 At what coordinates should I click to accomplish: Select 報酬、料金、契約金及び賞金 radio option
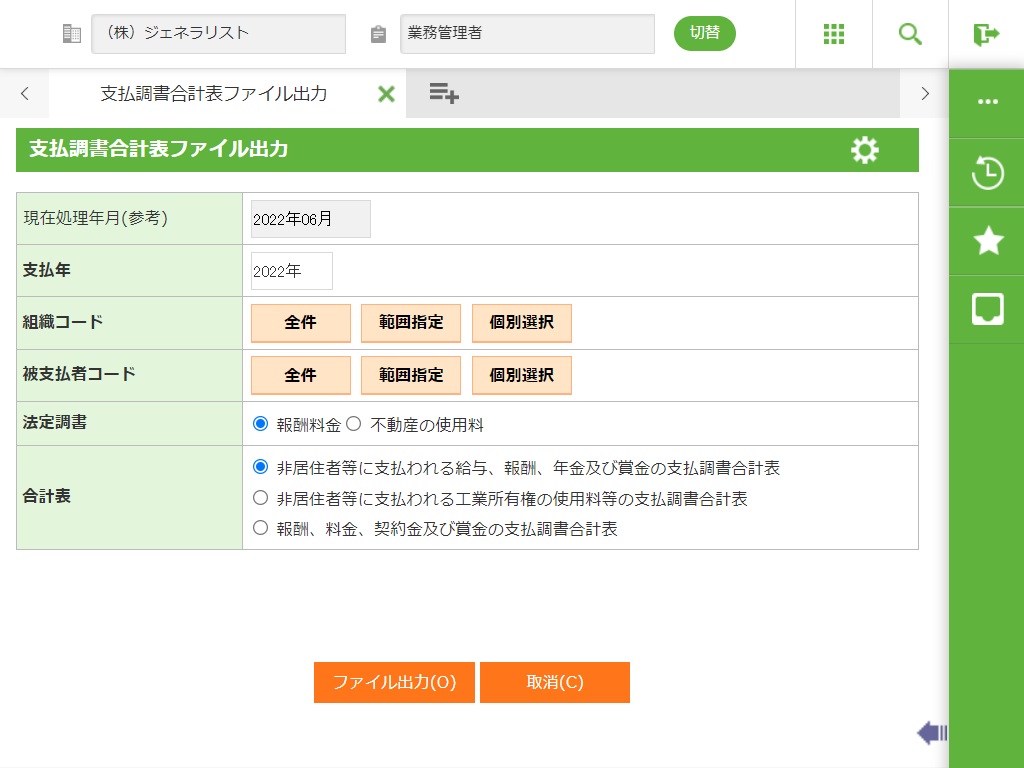click(261, 528)
